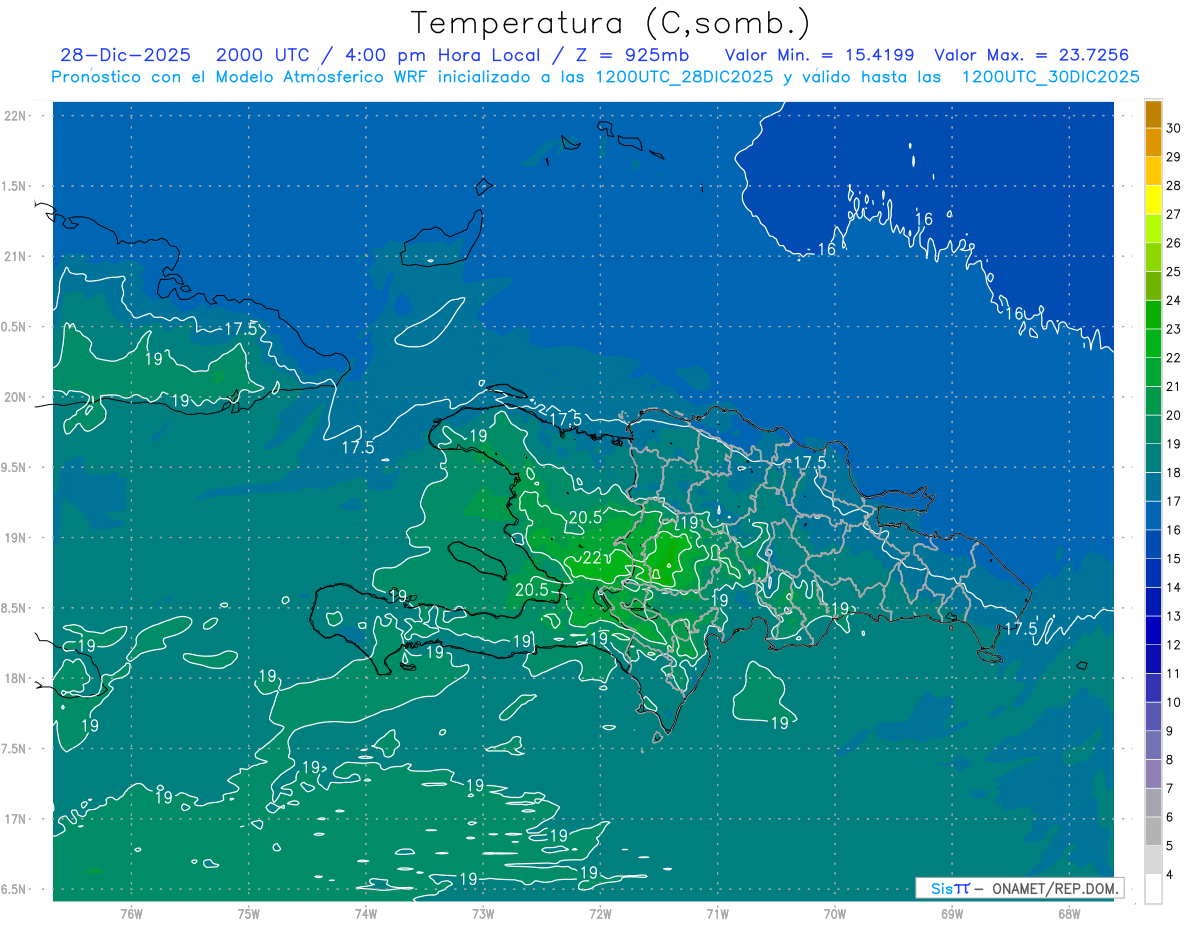1200x927 pixels.
Task: Click the '8.5N' latitude axis label
Action: (15, 608)
